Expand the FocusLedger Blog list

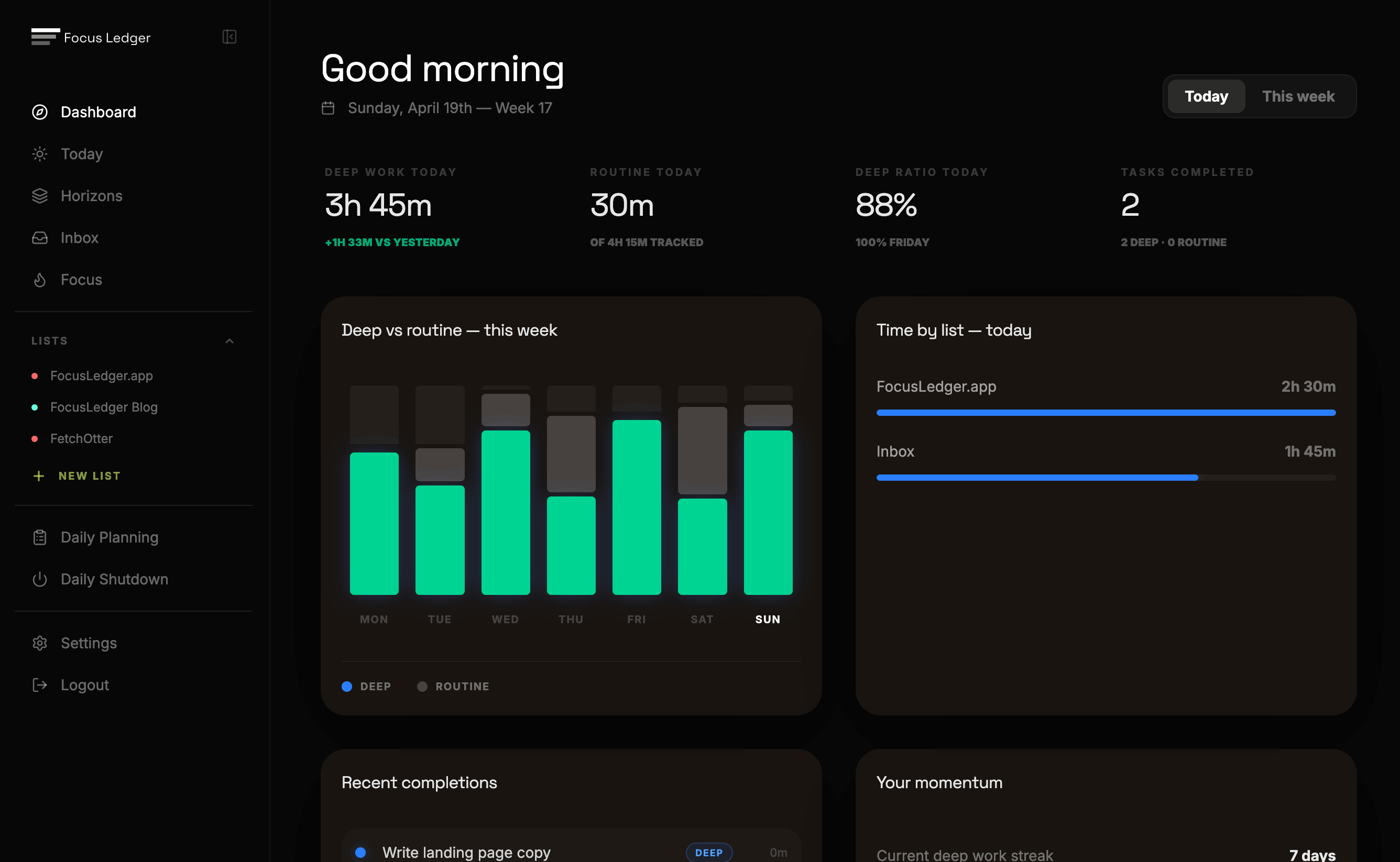(104, 407)
